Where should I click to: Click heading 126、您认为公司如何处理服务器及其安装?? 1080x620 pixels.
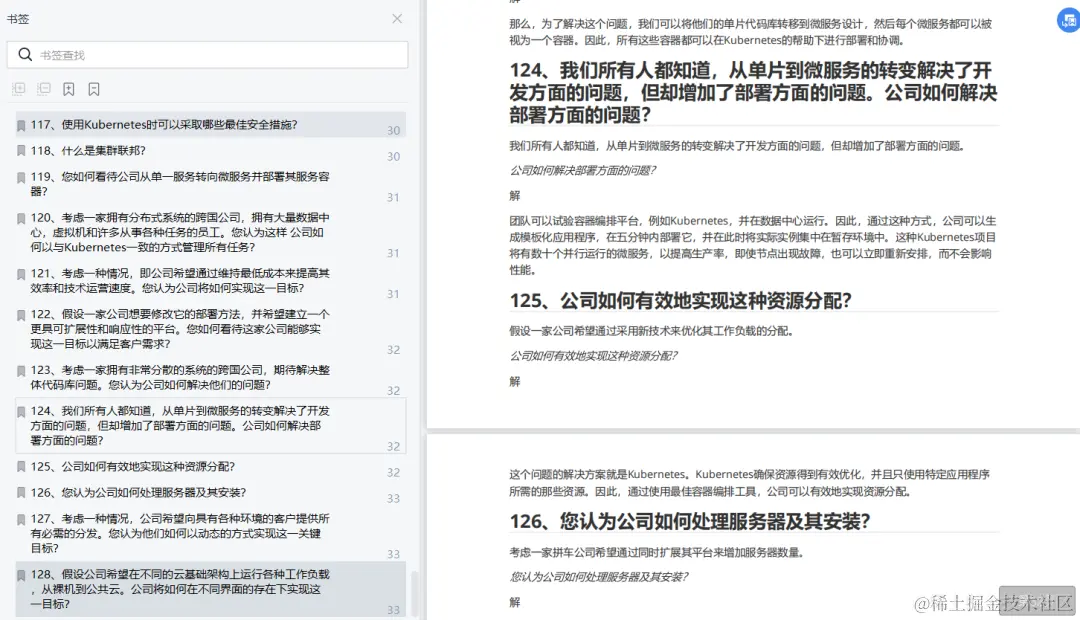pos(689,521)
